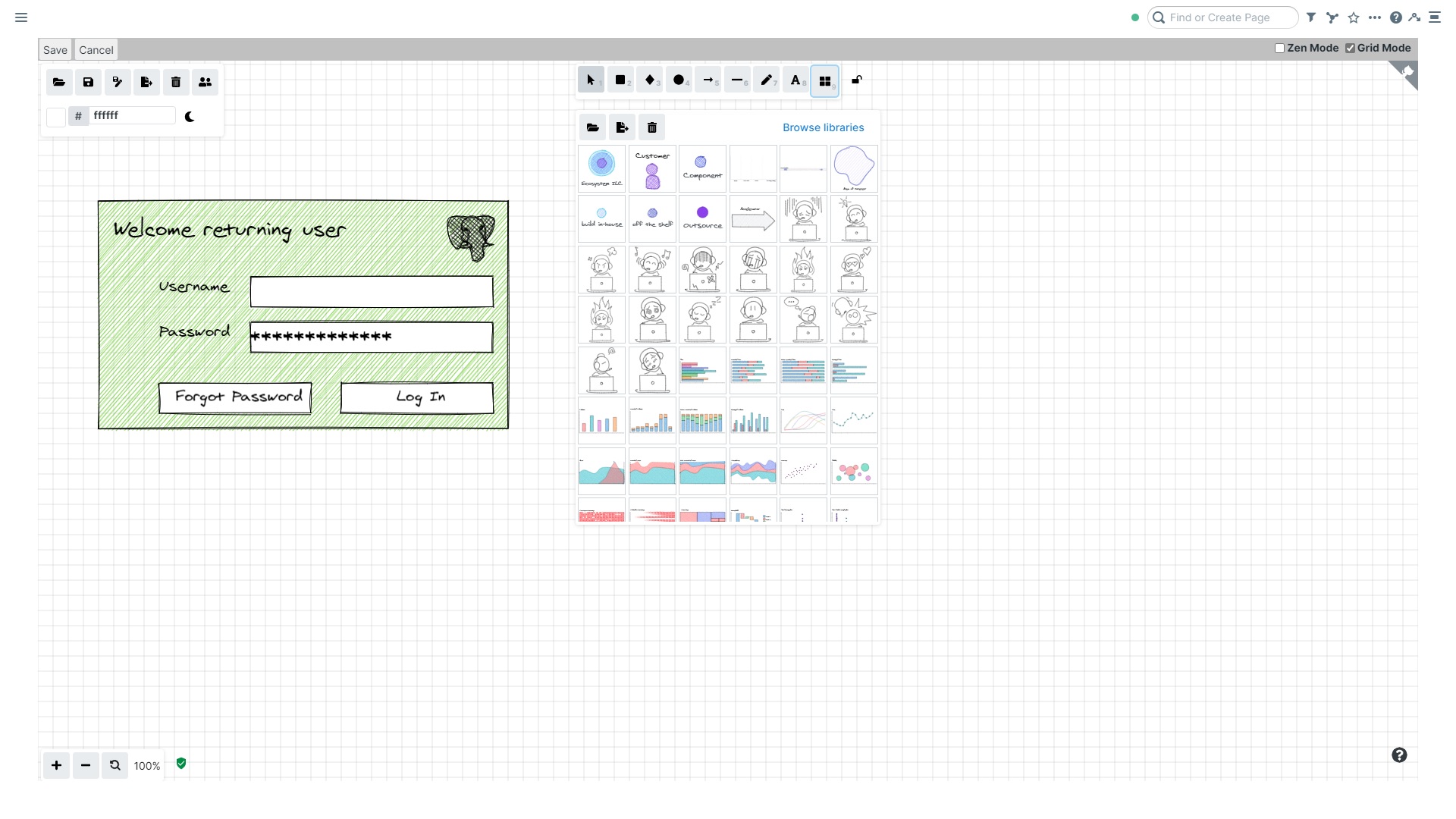
Task: Toggle dark mode with moon icon
Action: point(190,117)
